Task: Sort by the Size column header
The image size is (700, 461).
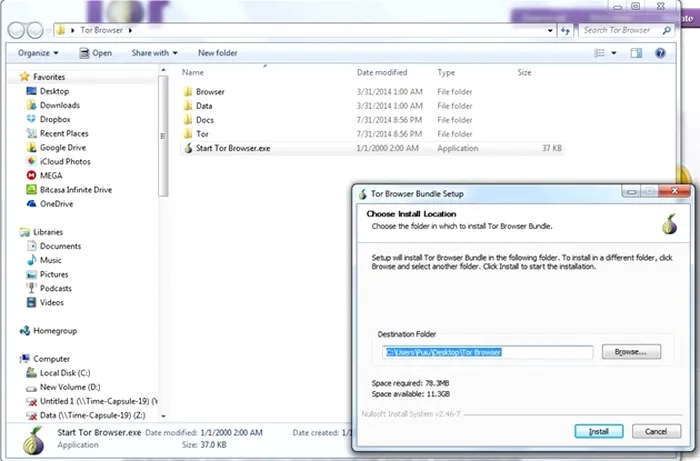Action: point(524,72)
